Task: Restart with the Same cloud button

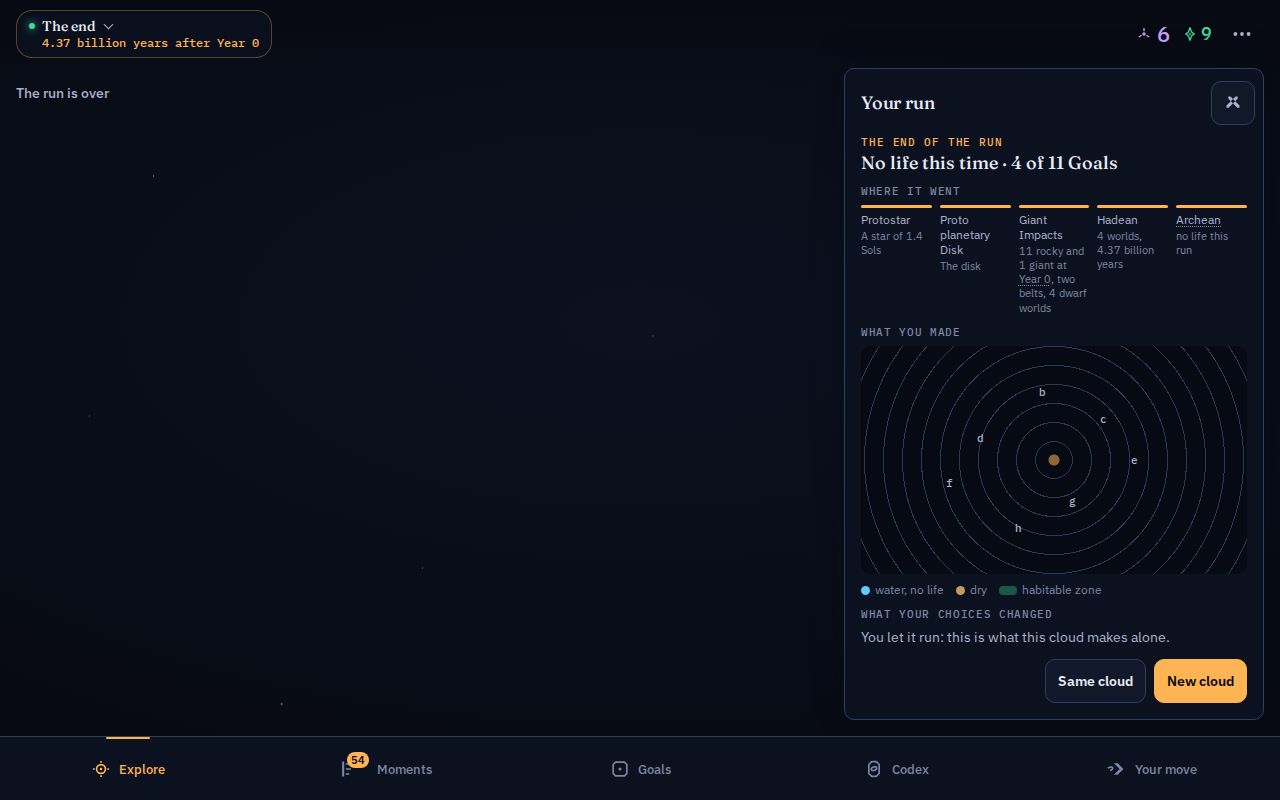Action: click(x=1095, y=681)
